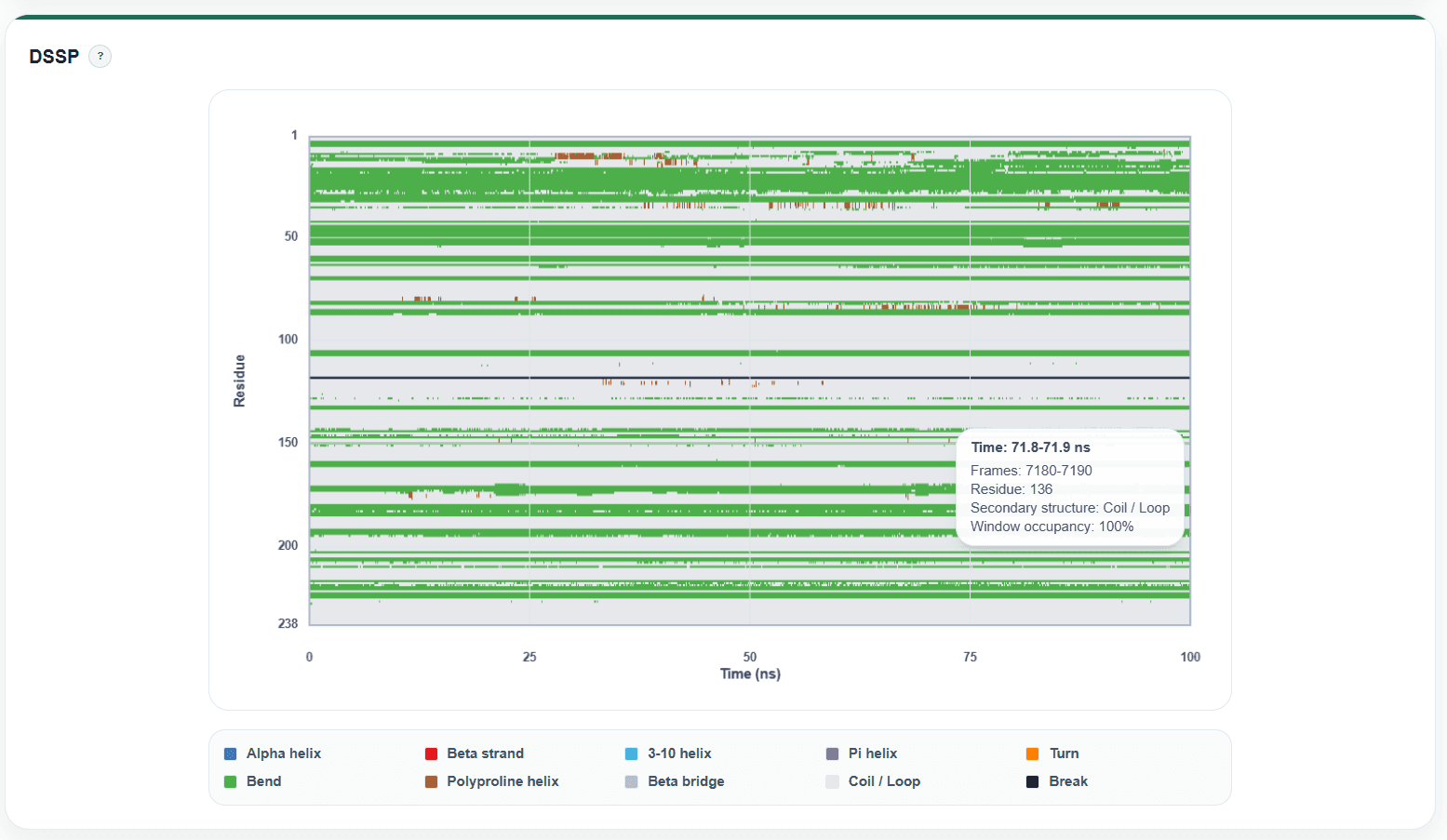Click the dark Break line across the plot

(x=749, y=378)
